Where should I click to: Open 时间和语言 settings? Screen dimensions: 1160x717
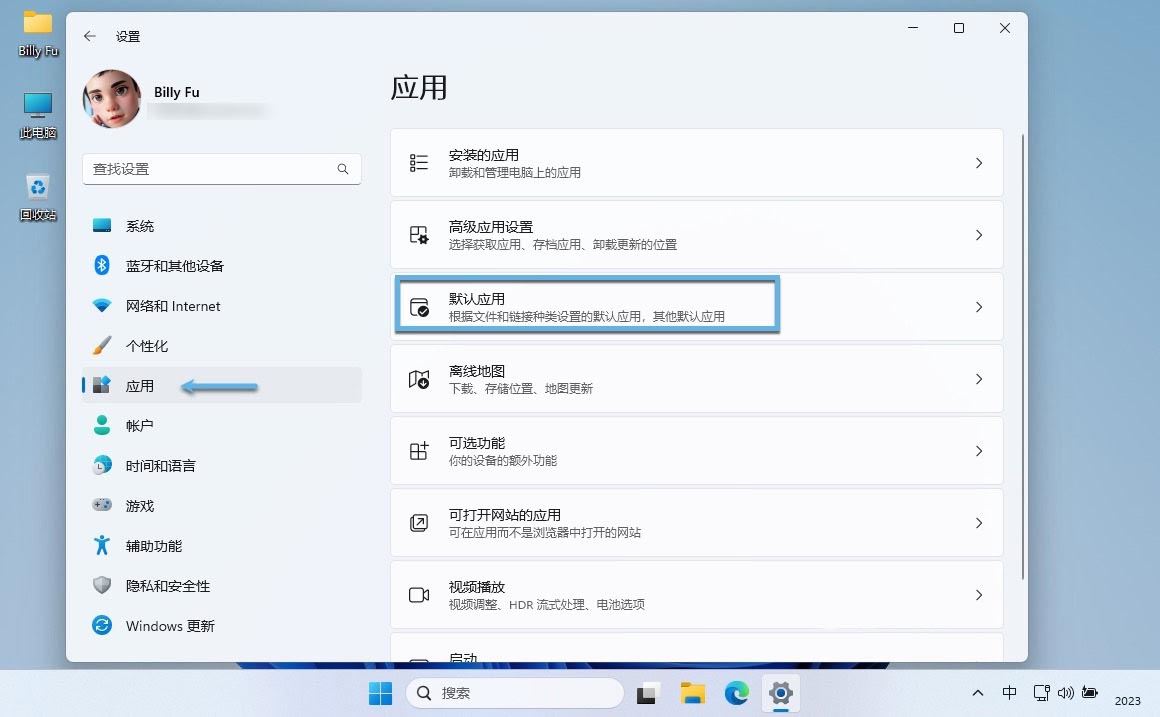[x=160, y=466]
